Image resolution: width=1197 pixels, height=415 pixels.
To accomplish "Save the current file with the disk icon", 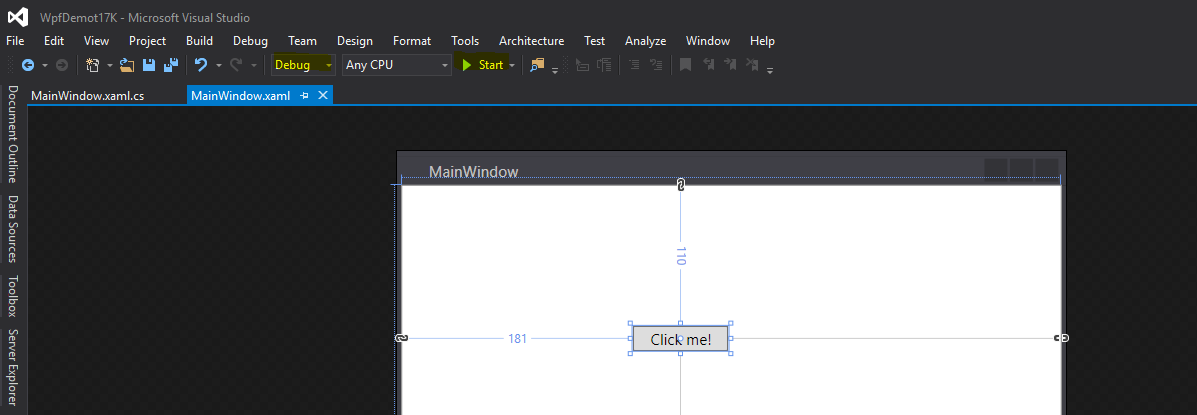I will point(149,65).
